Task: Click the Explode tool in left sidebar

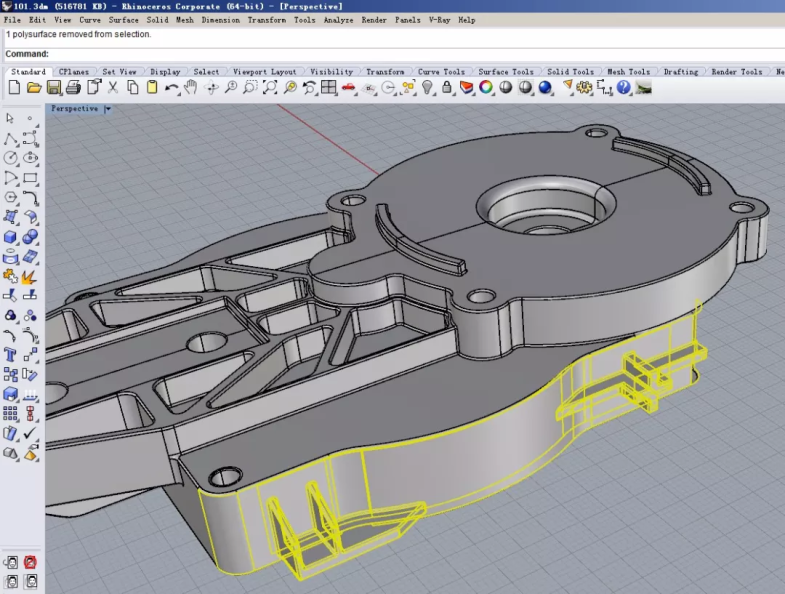Action: point(29,276)
